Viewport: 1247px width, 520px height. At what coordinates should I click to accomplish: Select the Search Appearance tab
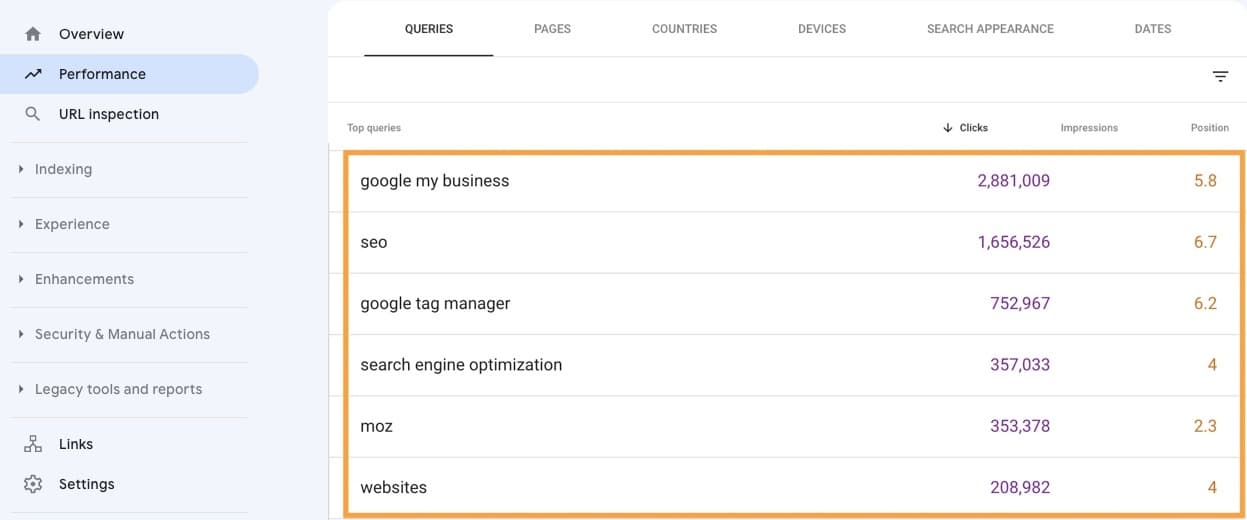point(990,29)
